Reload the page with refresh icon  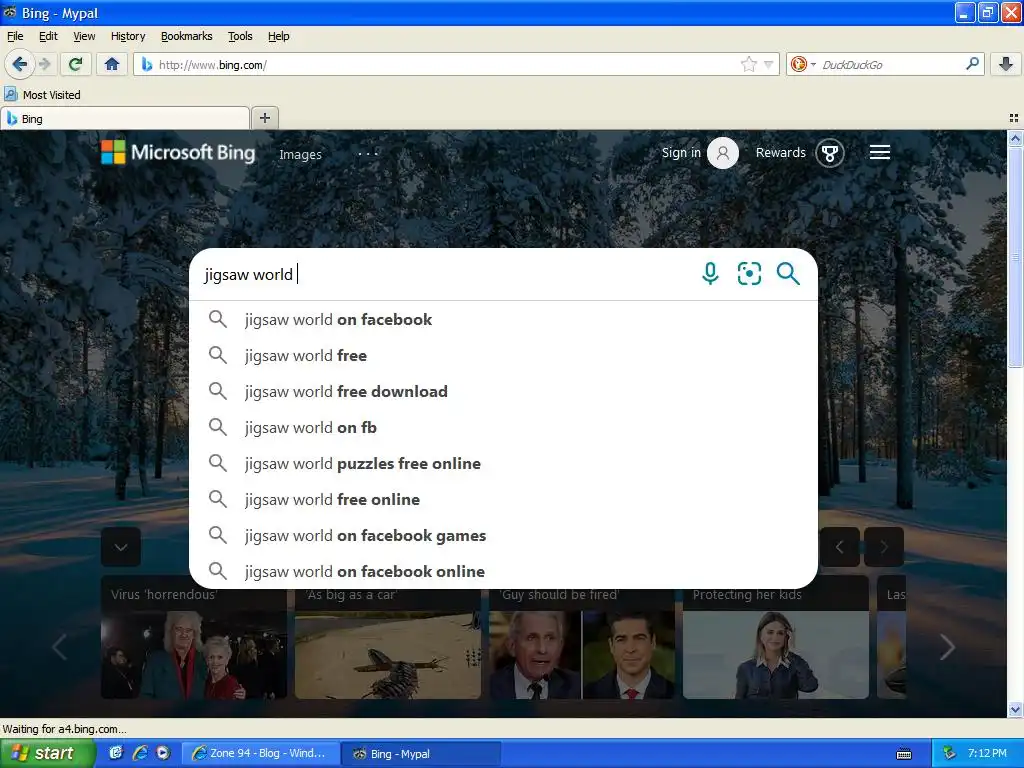click(75, 64)
